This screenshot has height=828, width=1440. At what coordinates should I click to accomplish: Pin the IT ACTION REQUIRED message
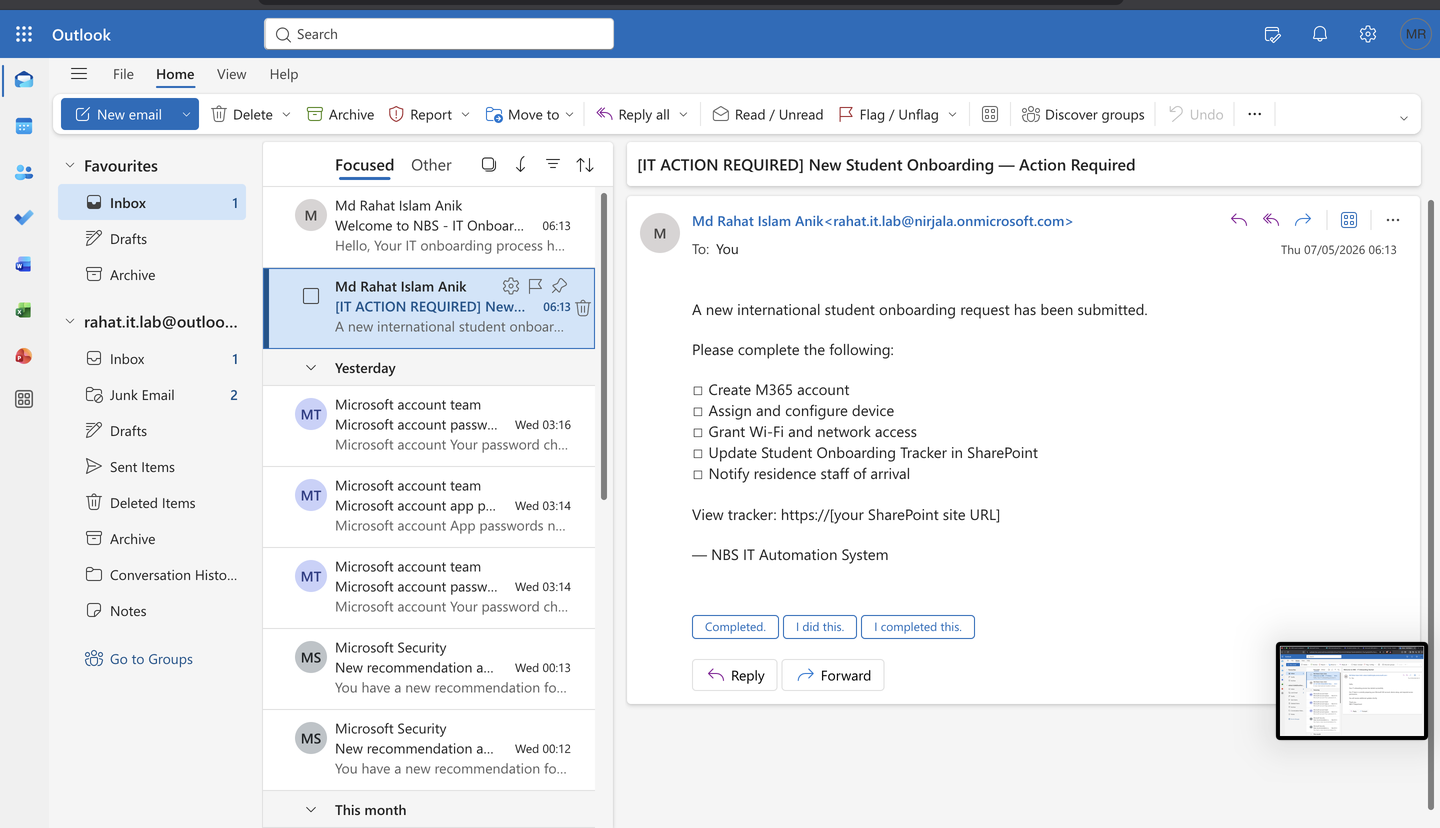pos(559,286)
